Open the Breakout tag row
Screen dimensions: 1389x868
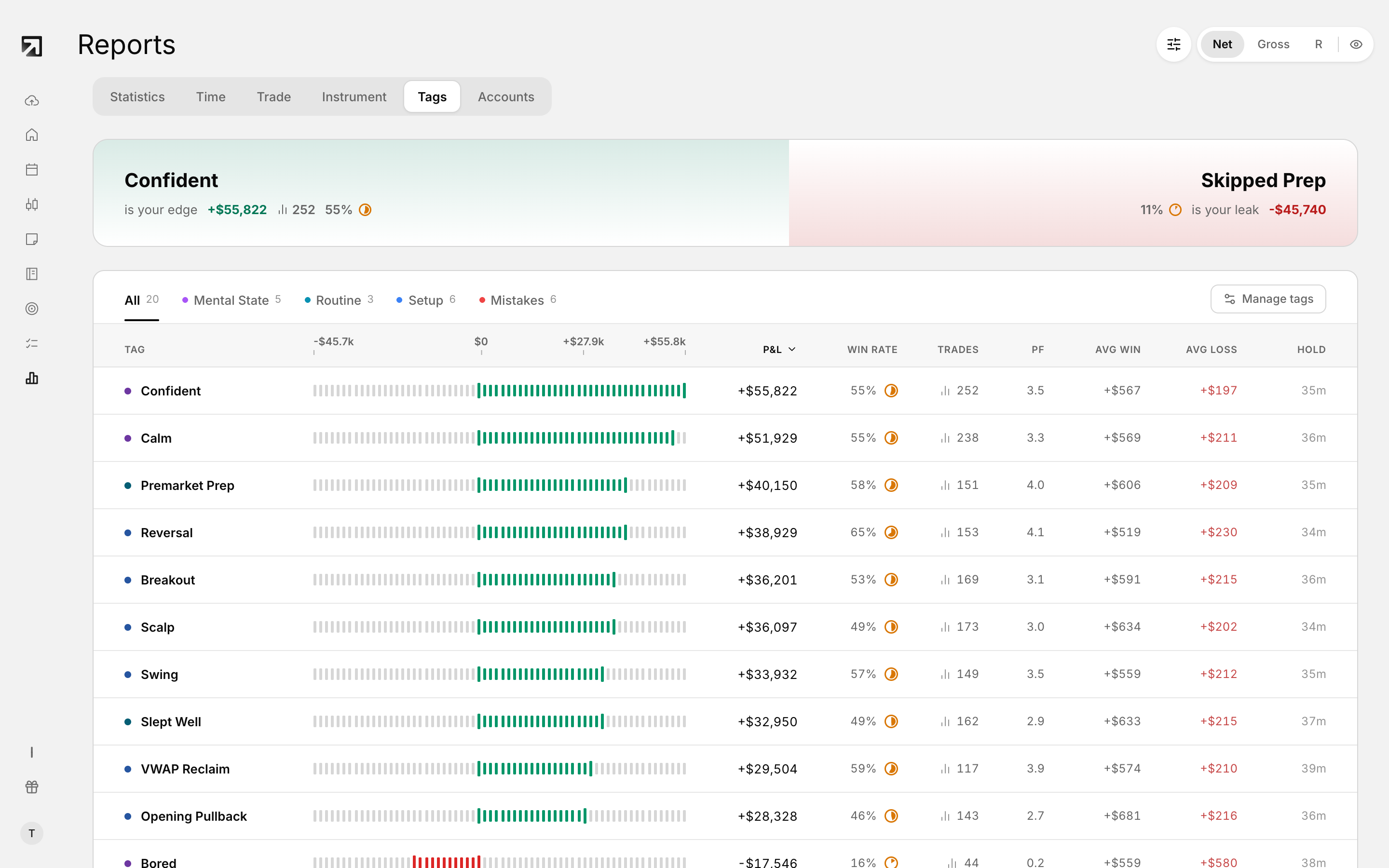(x=725, y=580)
